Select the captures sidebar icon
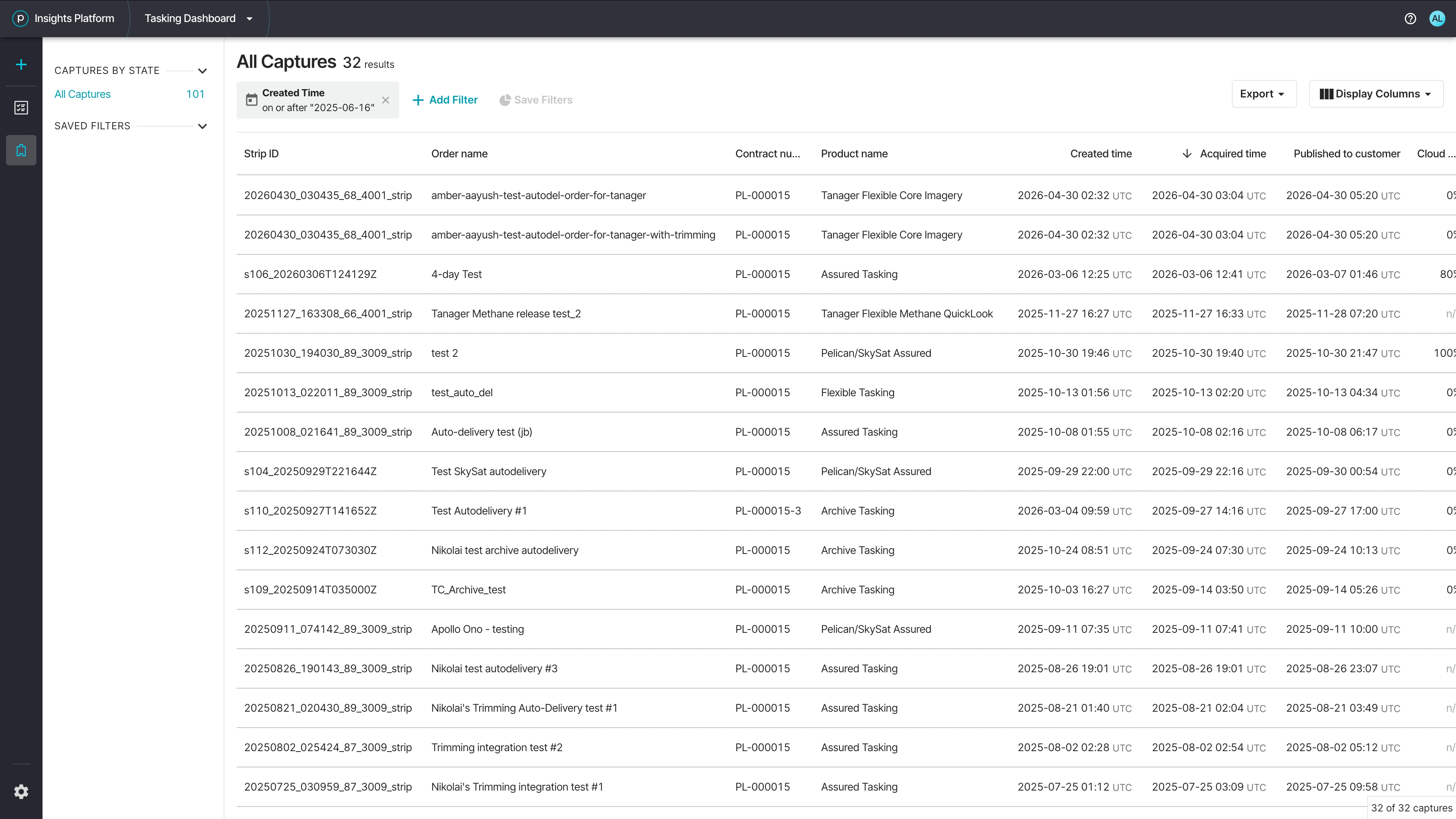The image size is (1456, 819). point(21,151)
